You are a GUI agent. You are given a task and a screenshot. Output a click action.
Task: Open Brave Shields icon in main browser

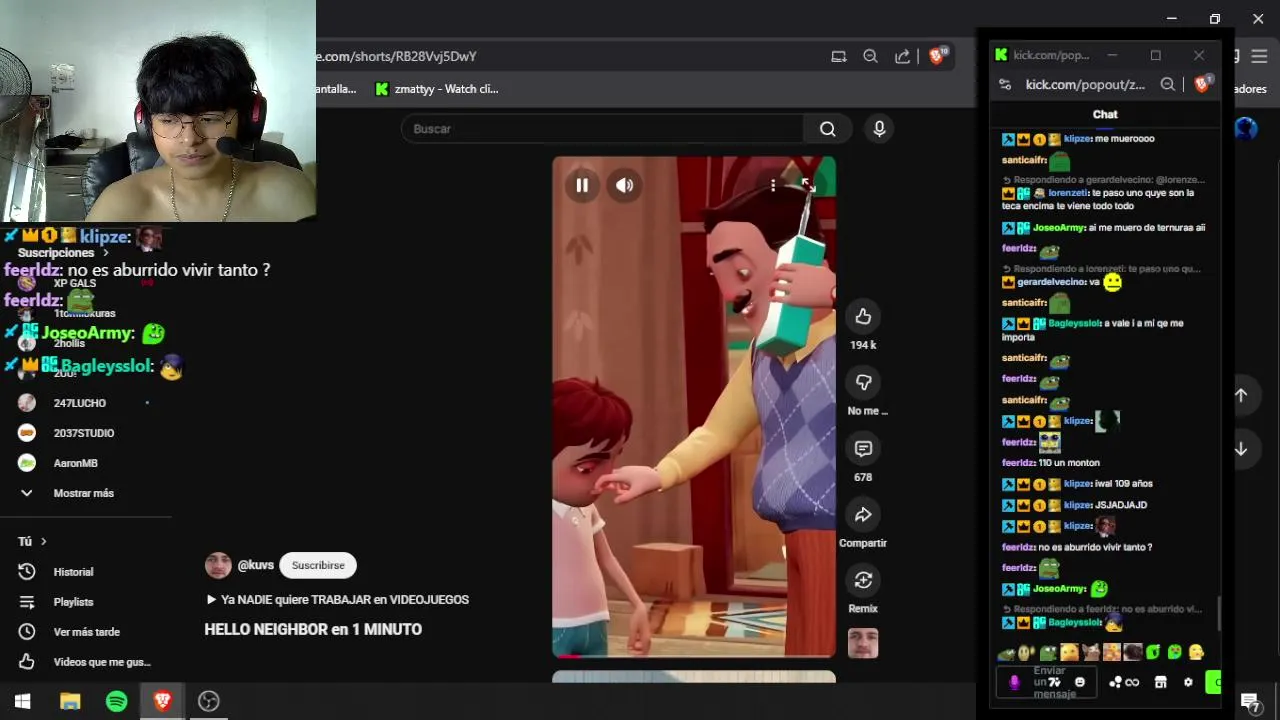tap(937, 56)
